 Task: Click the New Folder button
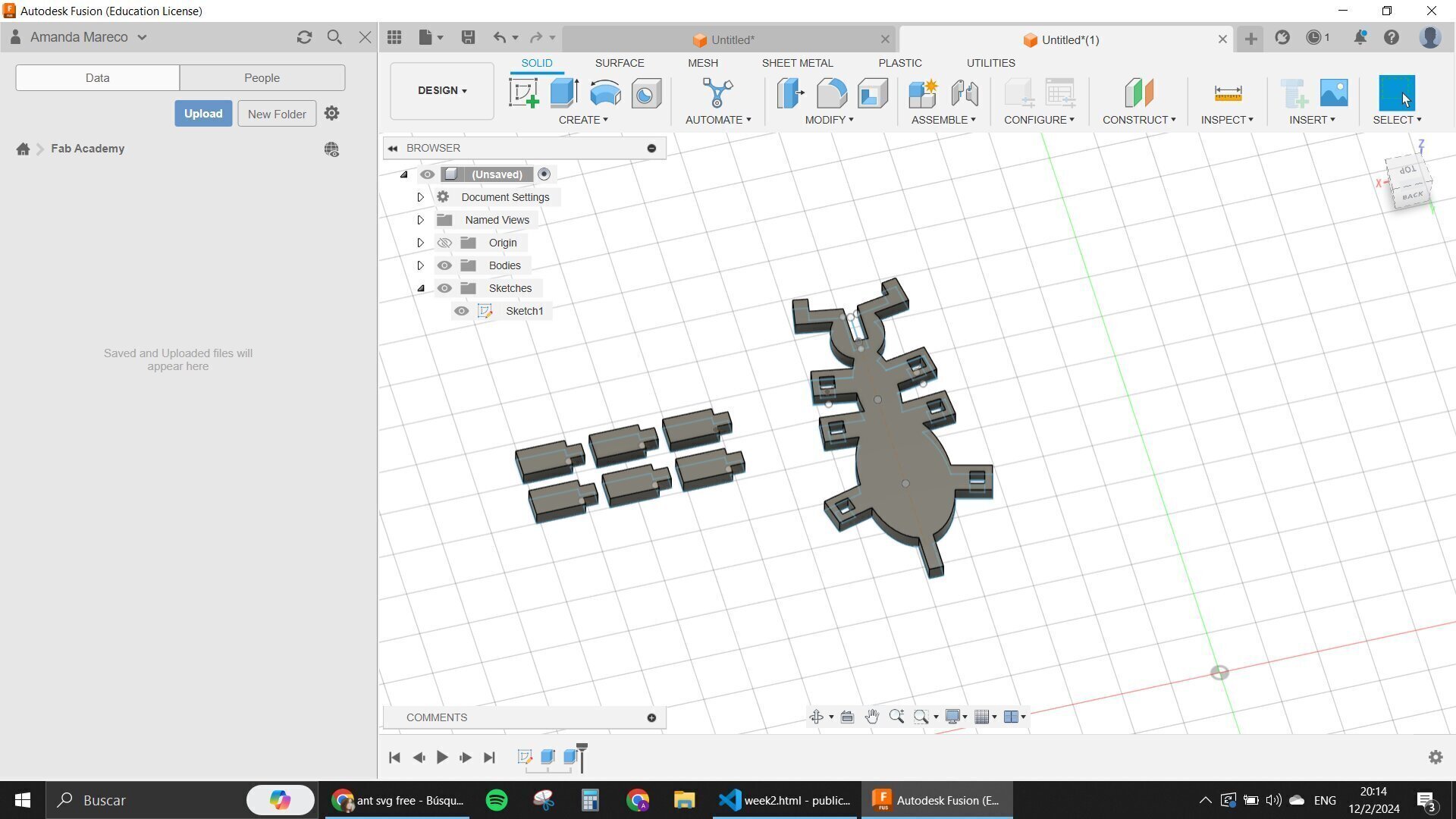pyautogui.click(x=277, y=114)
